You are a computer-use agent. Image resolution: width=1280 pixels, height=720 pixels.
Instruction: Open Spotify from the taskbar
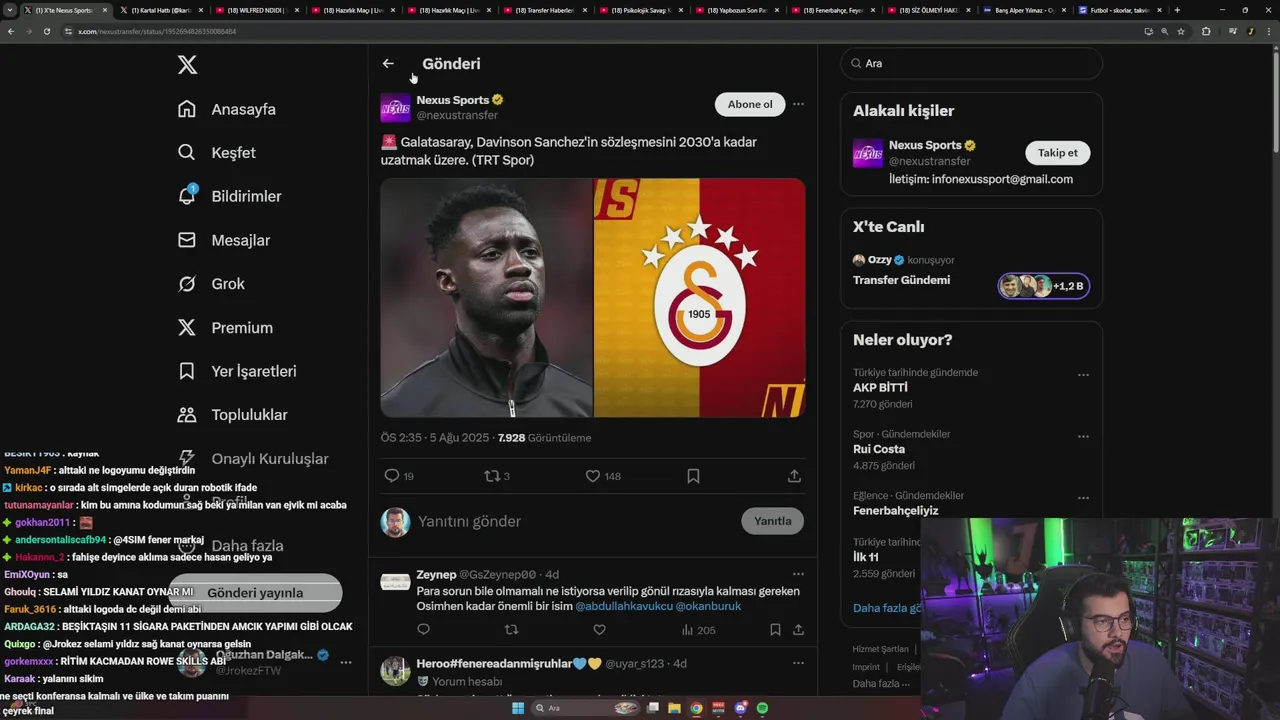[x=762, y=708]
